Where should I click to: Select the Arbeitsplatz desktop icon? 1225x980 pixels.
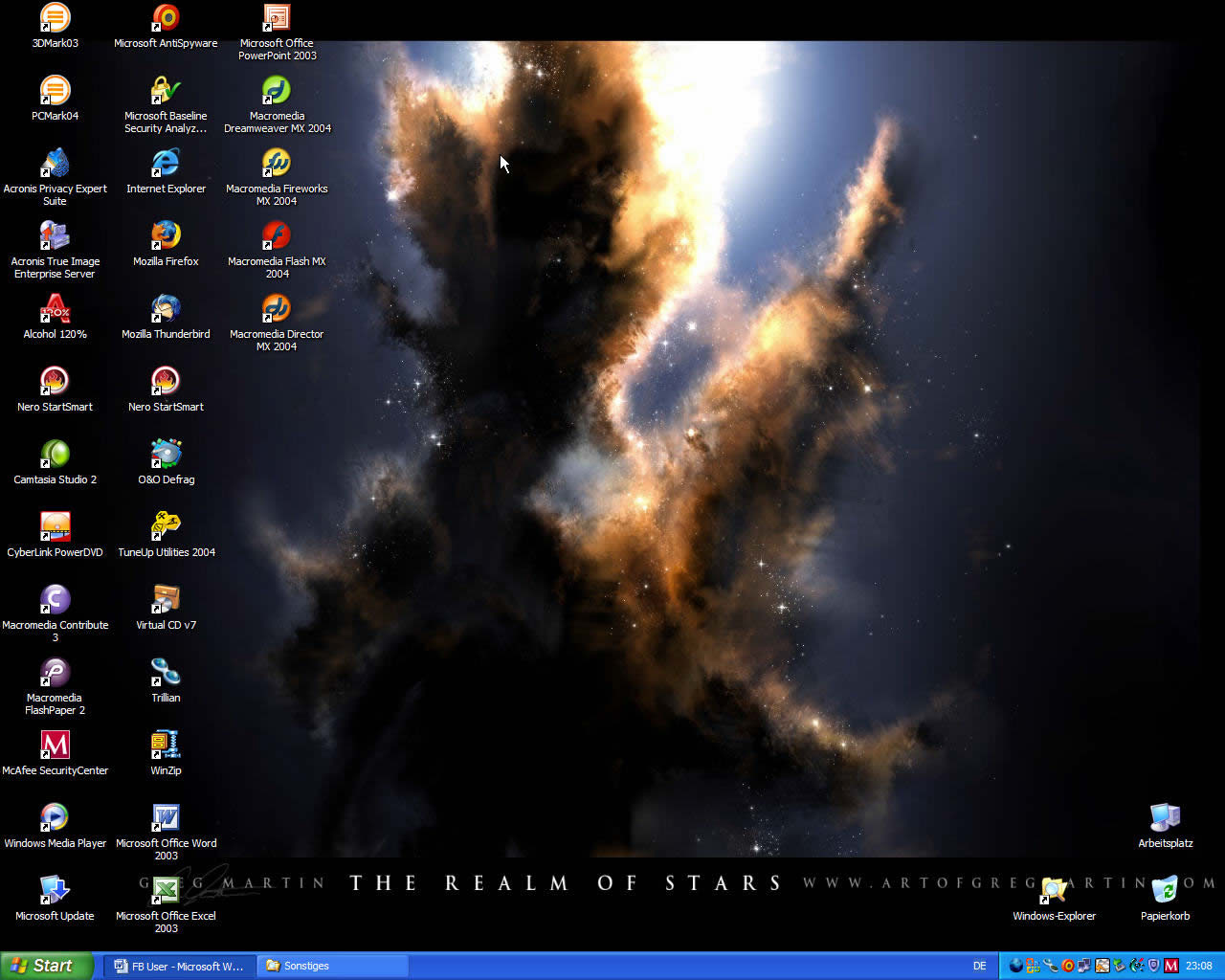(1165, 827)
